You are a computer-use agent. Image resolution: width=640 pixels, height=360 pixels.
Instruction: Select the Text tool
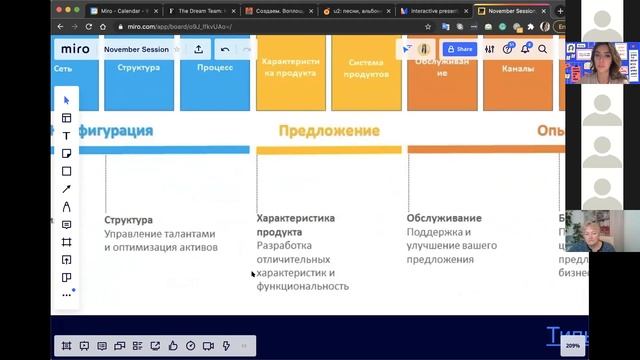[x=67, y=136]
